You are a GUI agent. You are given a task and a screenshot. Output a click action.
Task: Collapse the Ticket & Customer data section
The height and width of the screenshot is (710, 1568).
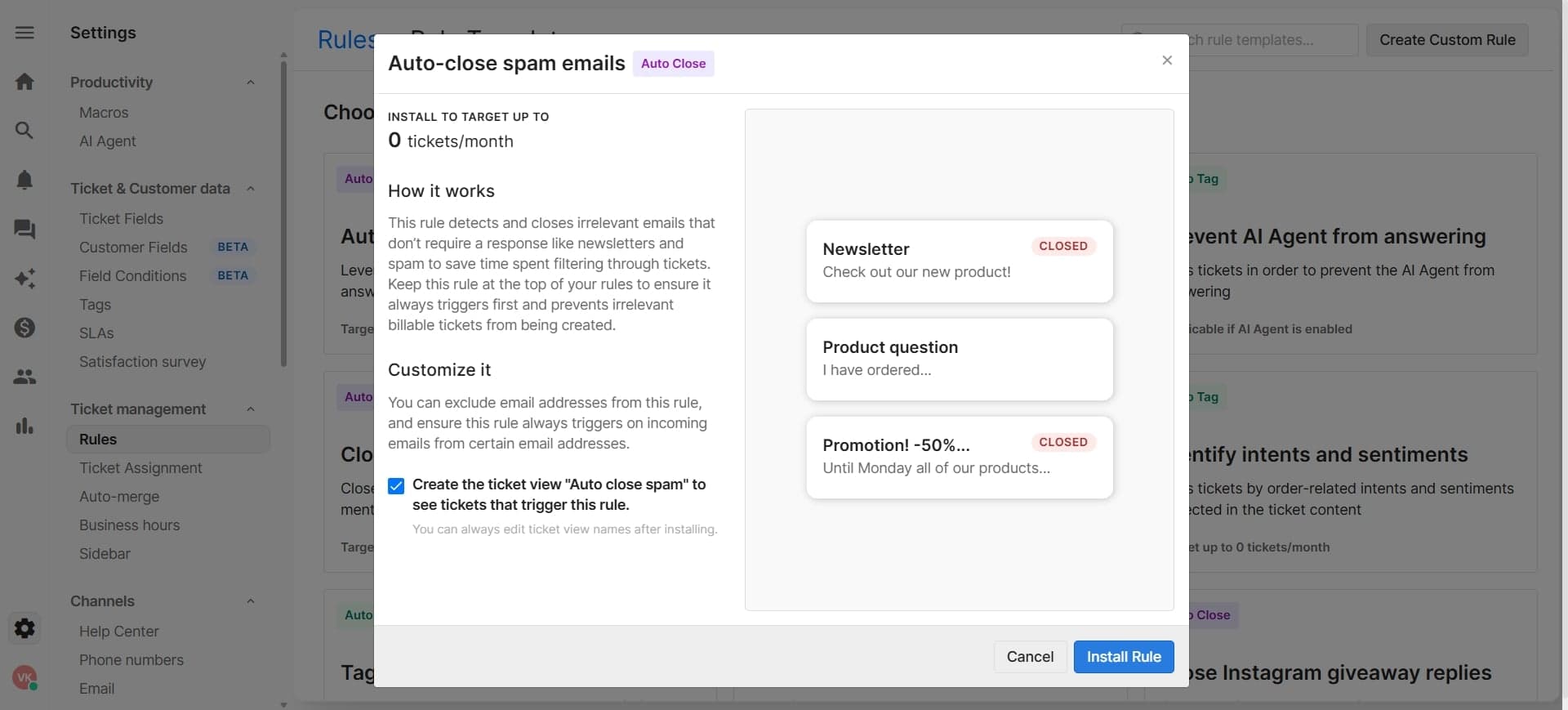tap(250, 189)
